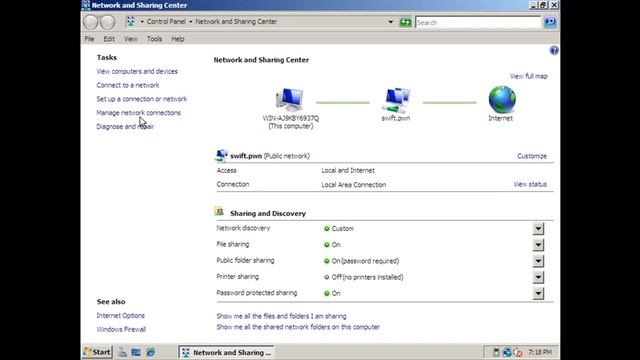Click the Internet globe icon
This screenshot has width=640, height=360.
point(502,100)
